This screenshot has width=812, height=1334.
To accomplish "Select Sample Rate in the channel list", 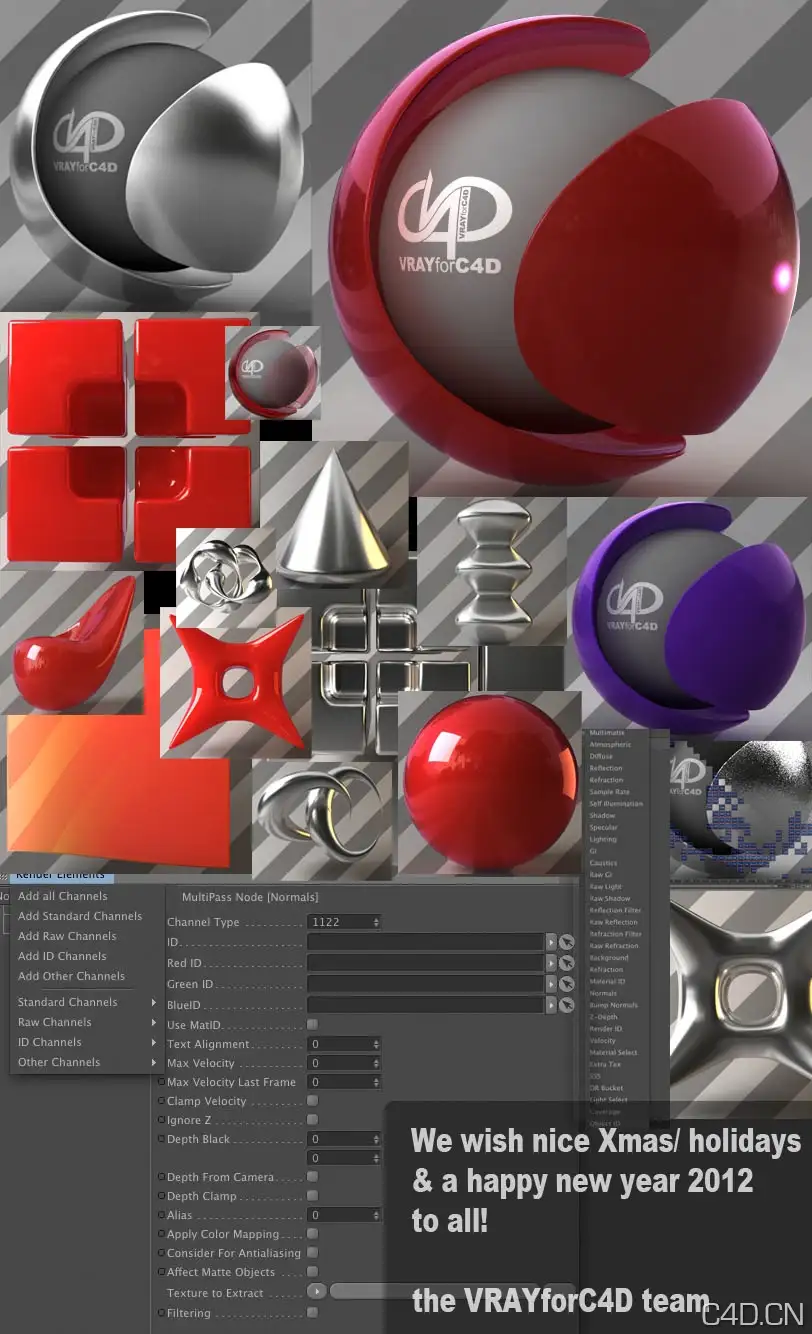I will (609, 792).
